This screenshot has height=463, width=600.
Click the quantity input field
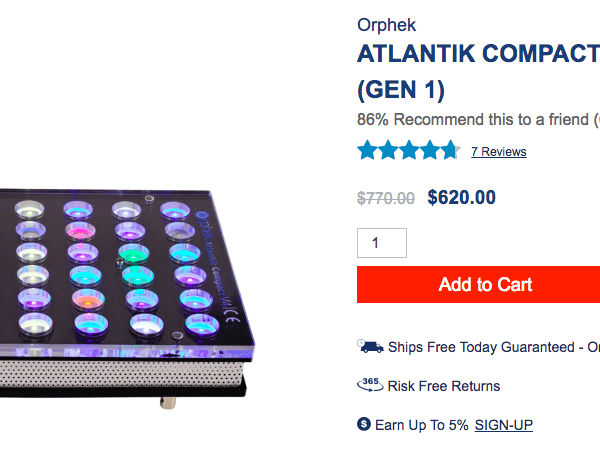click(382, 243)
